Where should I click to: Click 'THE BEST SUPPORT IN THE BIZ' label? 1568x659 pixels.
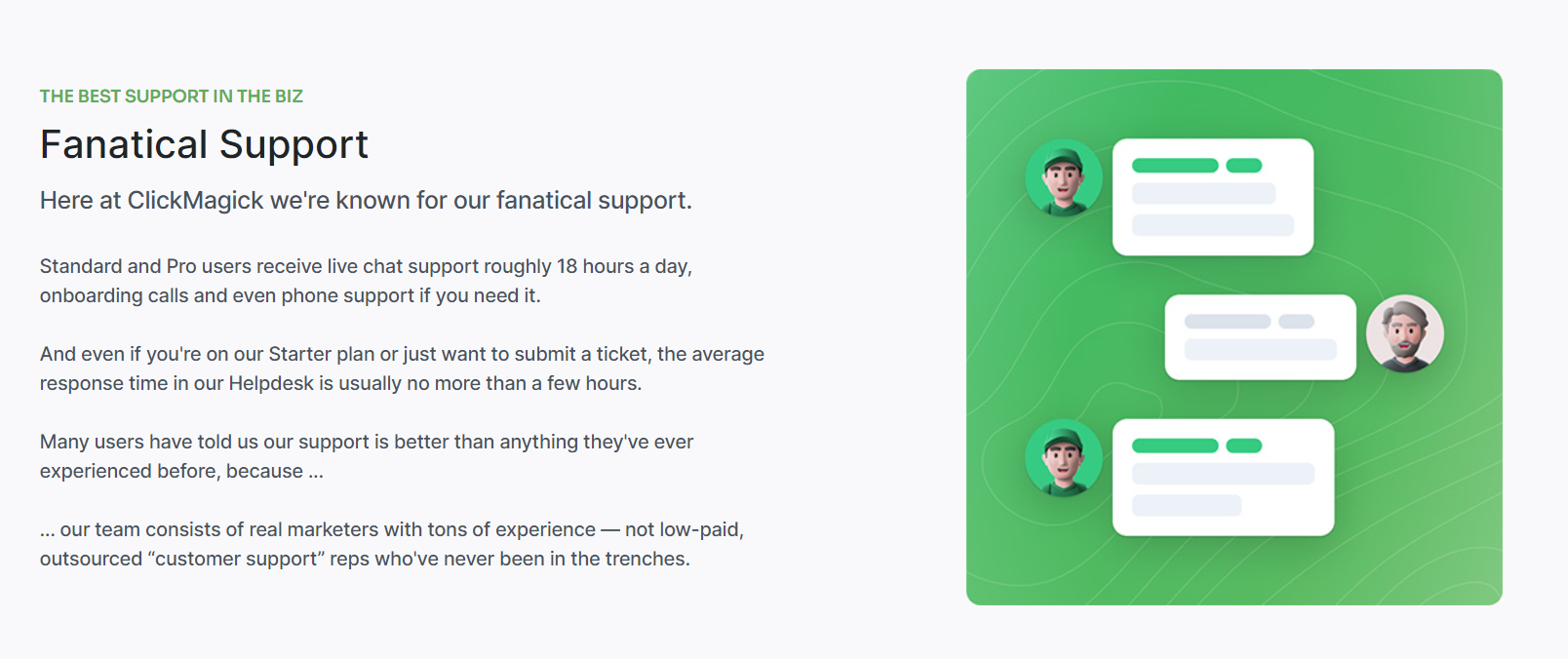coord(172,97)
